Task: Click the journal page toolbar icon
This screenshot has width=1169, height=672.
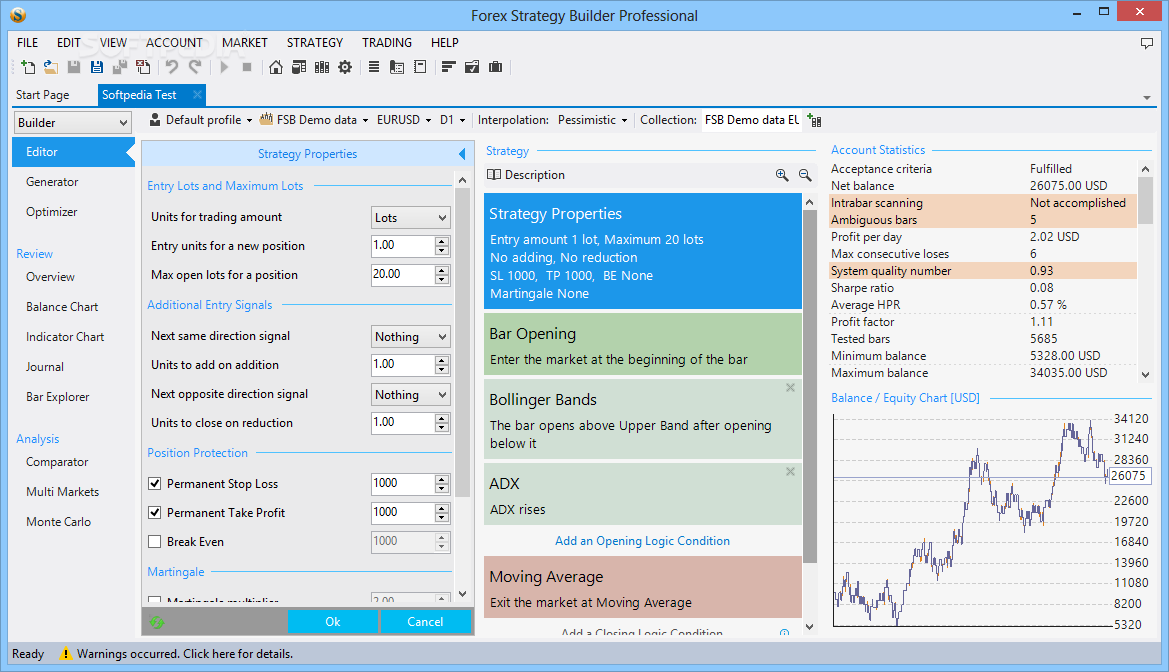Action: (x=420, y=67)
